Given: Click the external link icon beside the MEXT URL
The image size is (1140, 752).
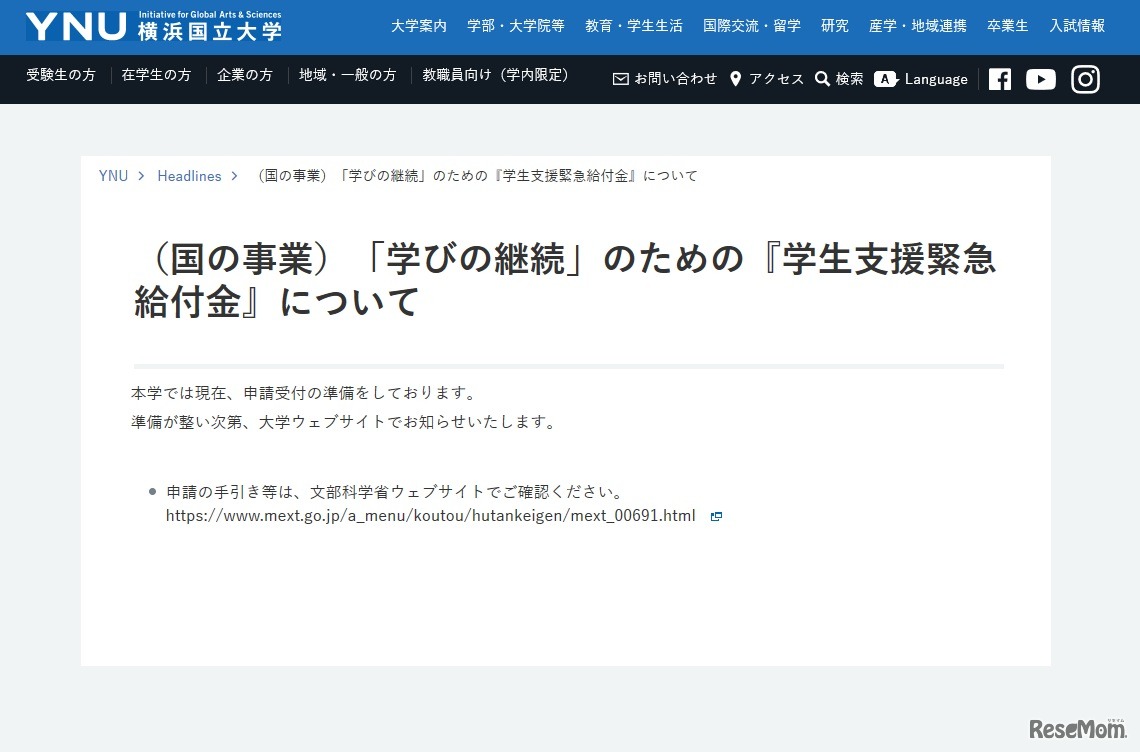Looking at the screenshot, I should pos(716,515).
